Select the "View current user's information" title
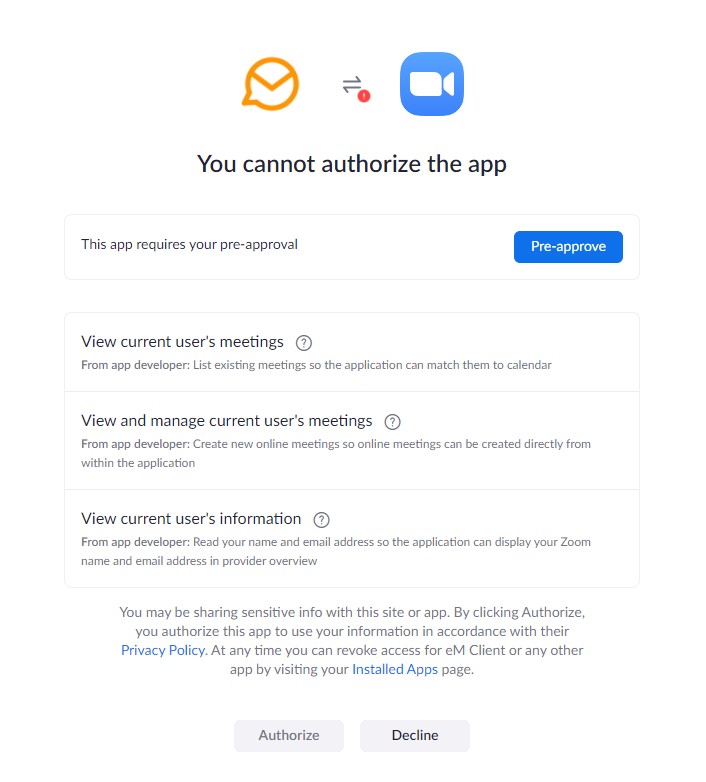Image resolution: width=706 pixels, height=782 pixels. point(191,519)
